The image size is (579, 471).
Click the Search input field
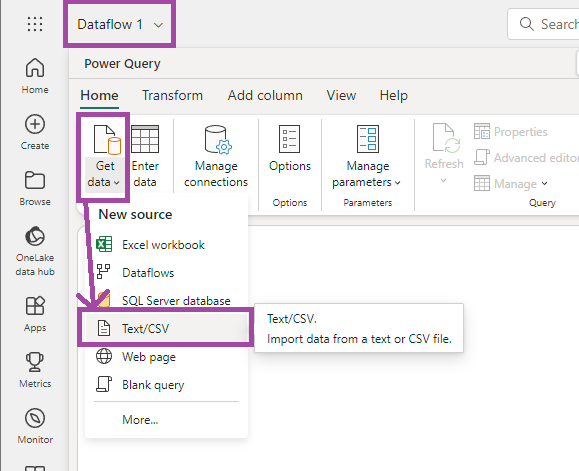[543, 24]
